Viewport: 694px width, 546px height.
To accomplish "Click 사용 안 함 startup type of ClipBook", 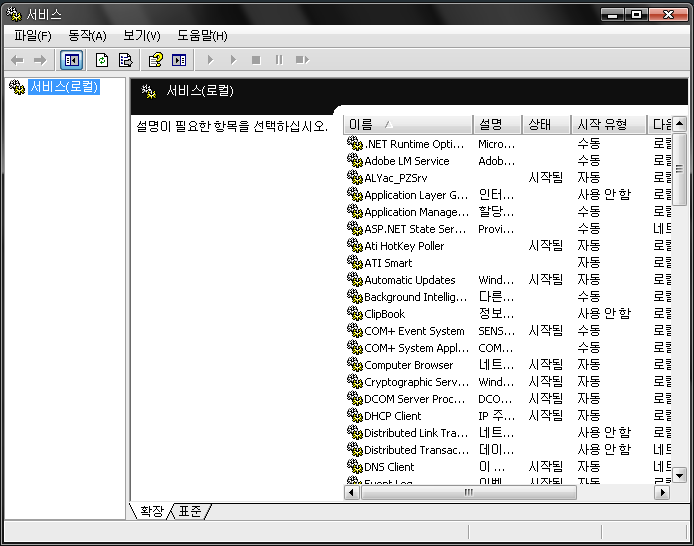I will click(x=604, y=313).
